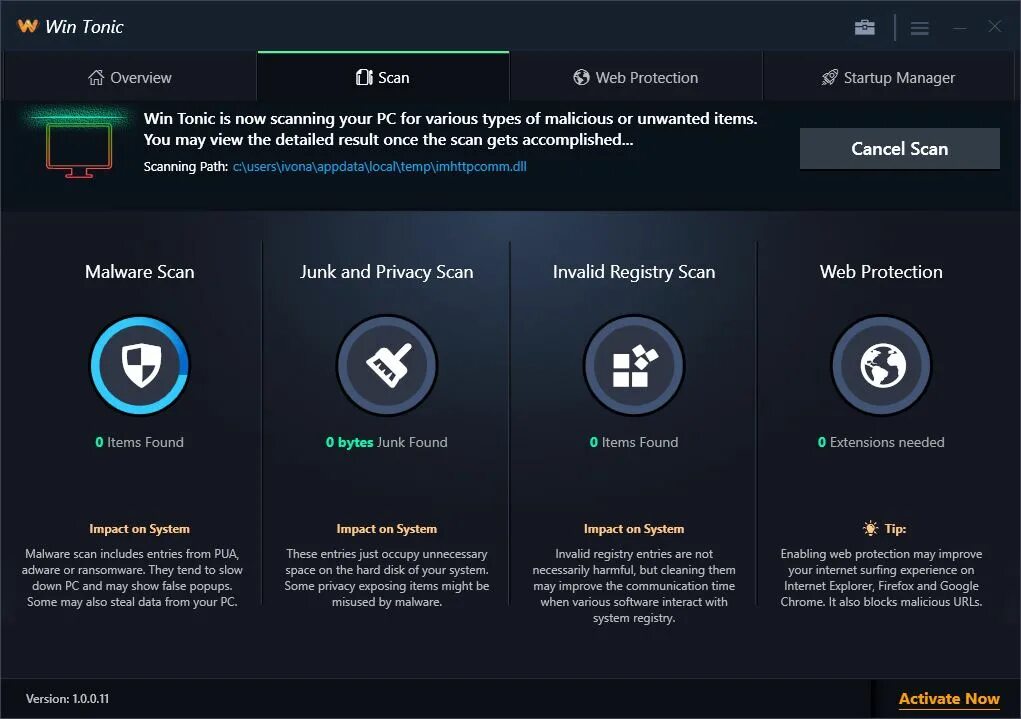Click the Win Tonic logo icon
1021x719 pixels.
[28, 26]
